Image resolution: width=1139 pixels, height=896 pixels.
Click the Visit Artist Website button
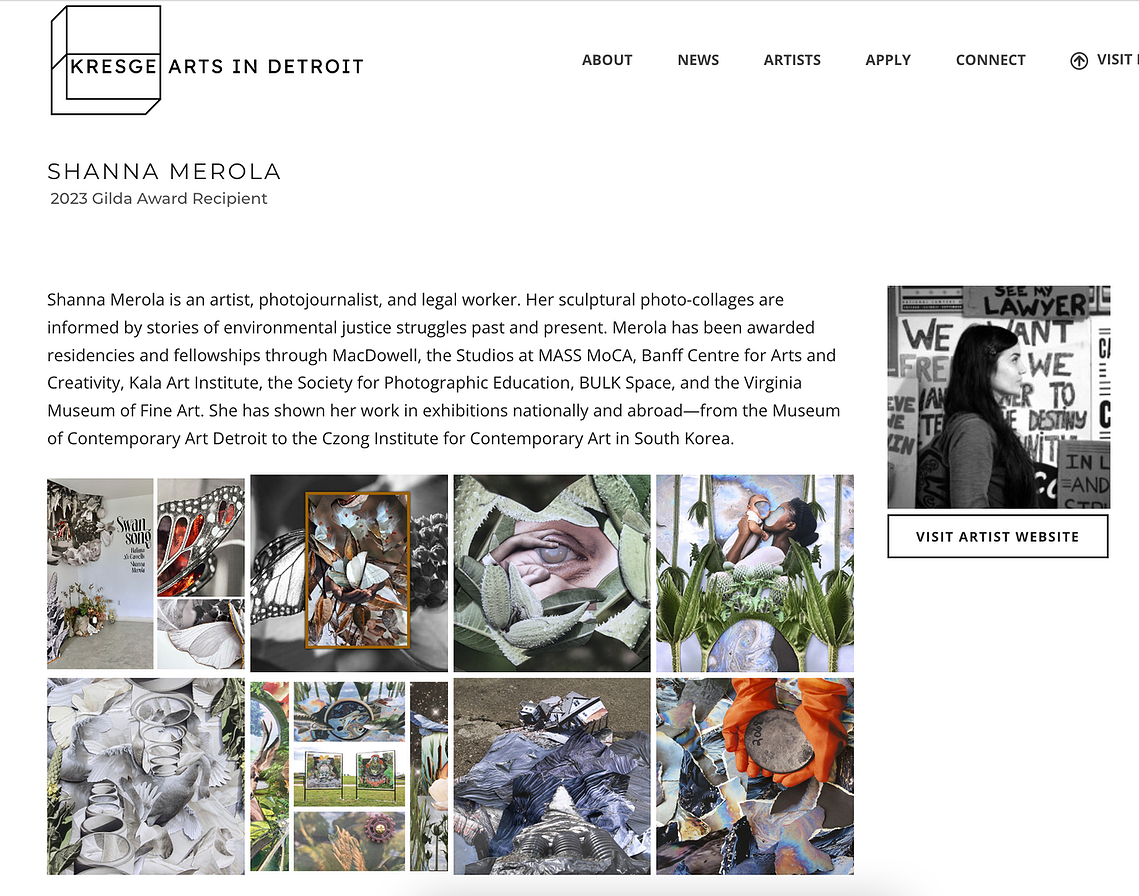click(997, 536)
